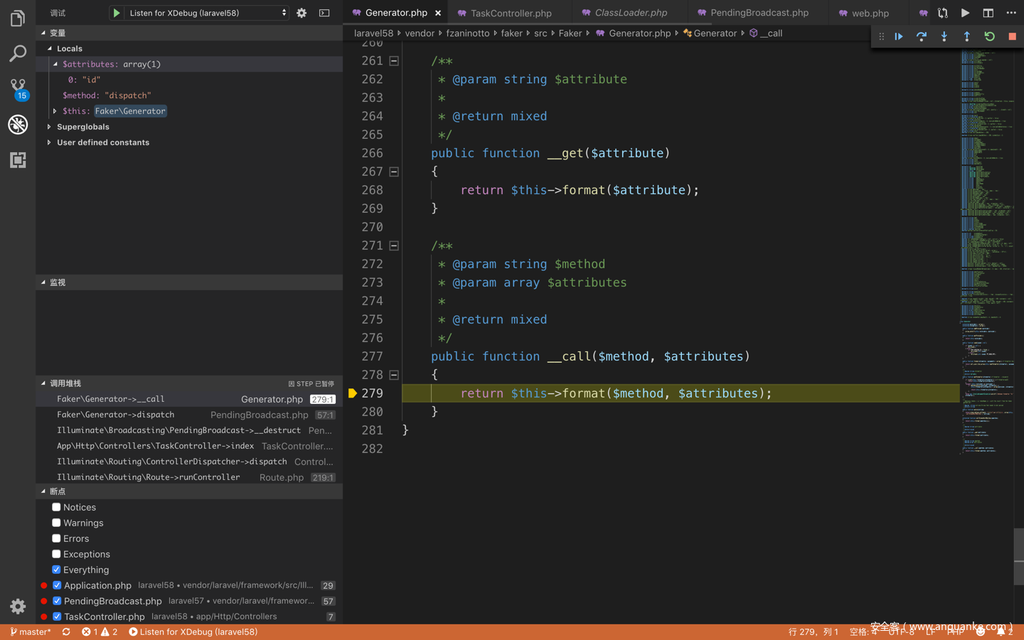Image resolution: width=1024 pixels, height=640 pixels.
Task: Open launch.json with the gear icon
Action: pyautogui.click(x=301, y=13)
